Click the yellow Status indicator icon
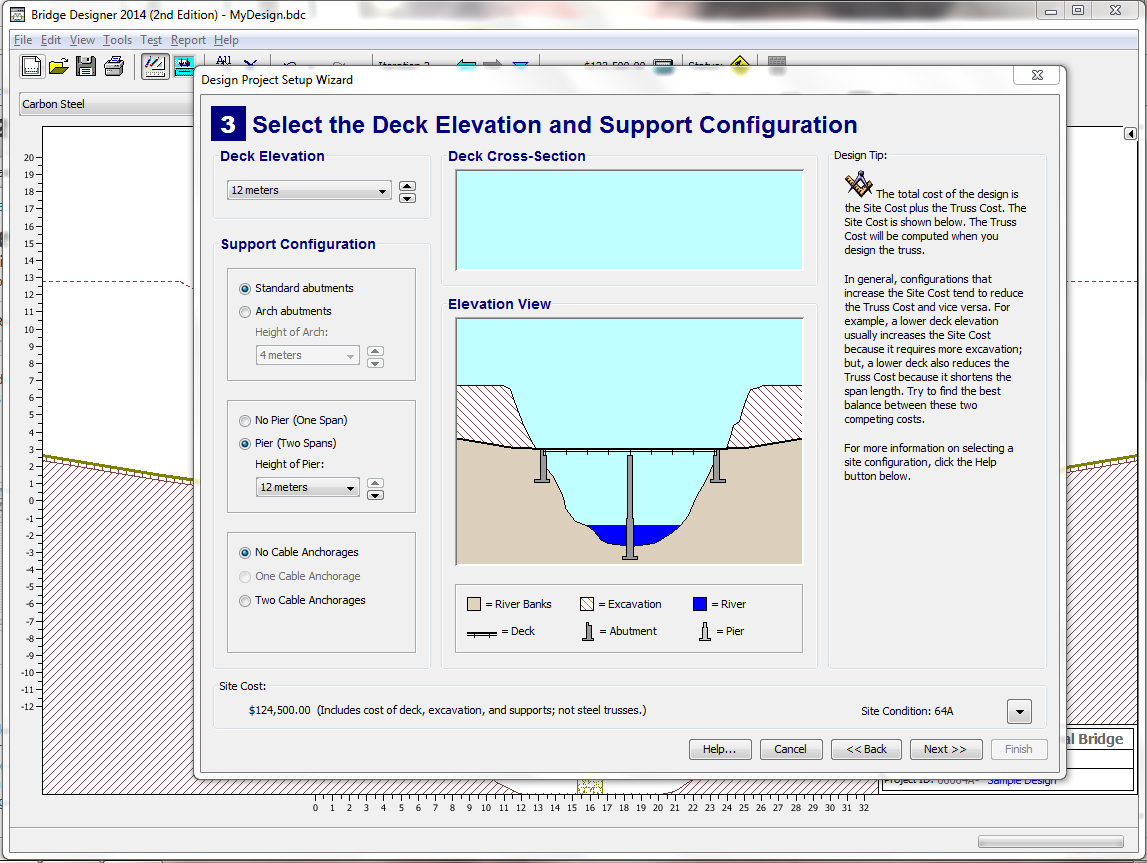 tap(740, 66)
